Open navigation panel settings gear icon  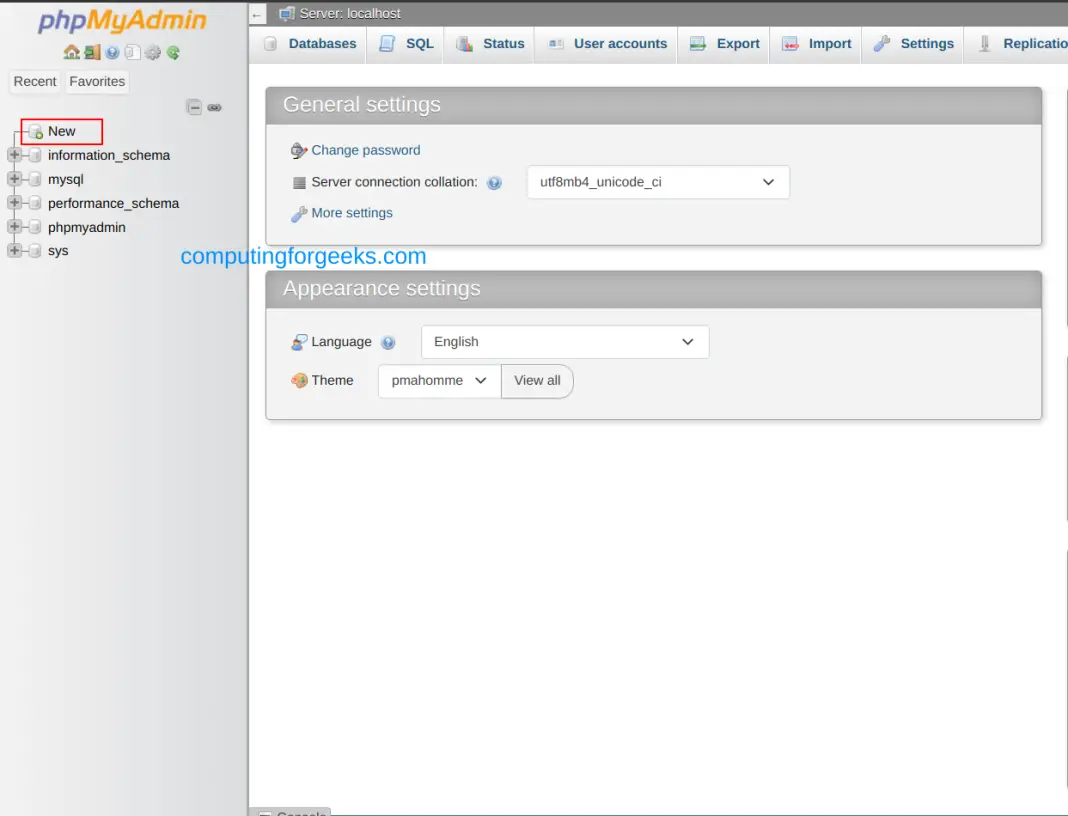[x=152, y=53]
